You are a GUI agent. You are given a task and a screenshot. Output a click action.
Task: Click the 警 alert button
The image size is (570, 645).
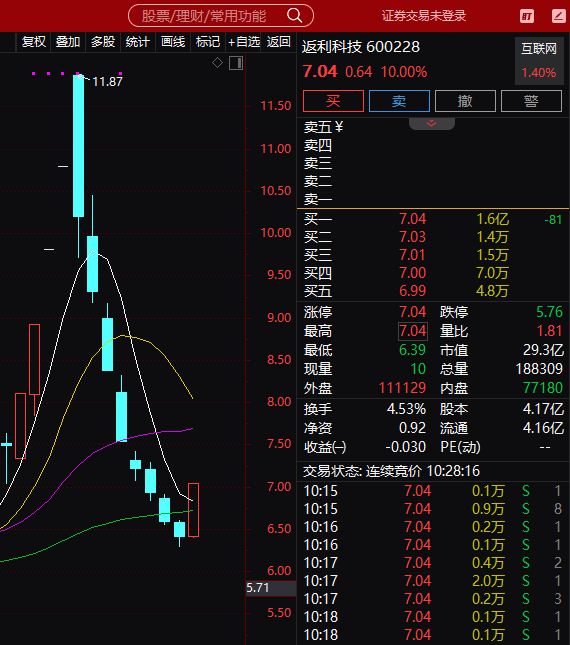click(531, 101)
